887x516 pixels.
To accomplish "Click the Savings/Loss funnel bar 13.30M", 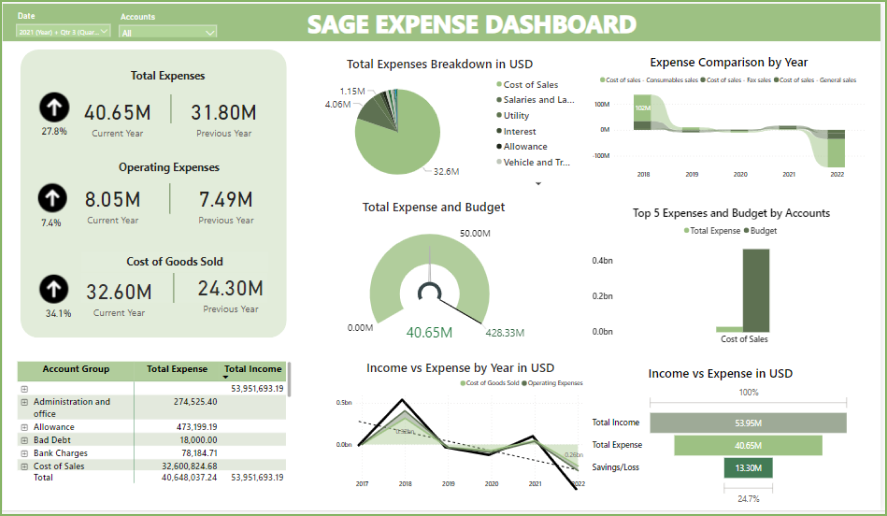I will coord(748,468).
